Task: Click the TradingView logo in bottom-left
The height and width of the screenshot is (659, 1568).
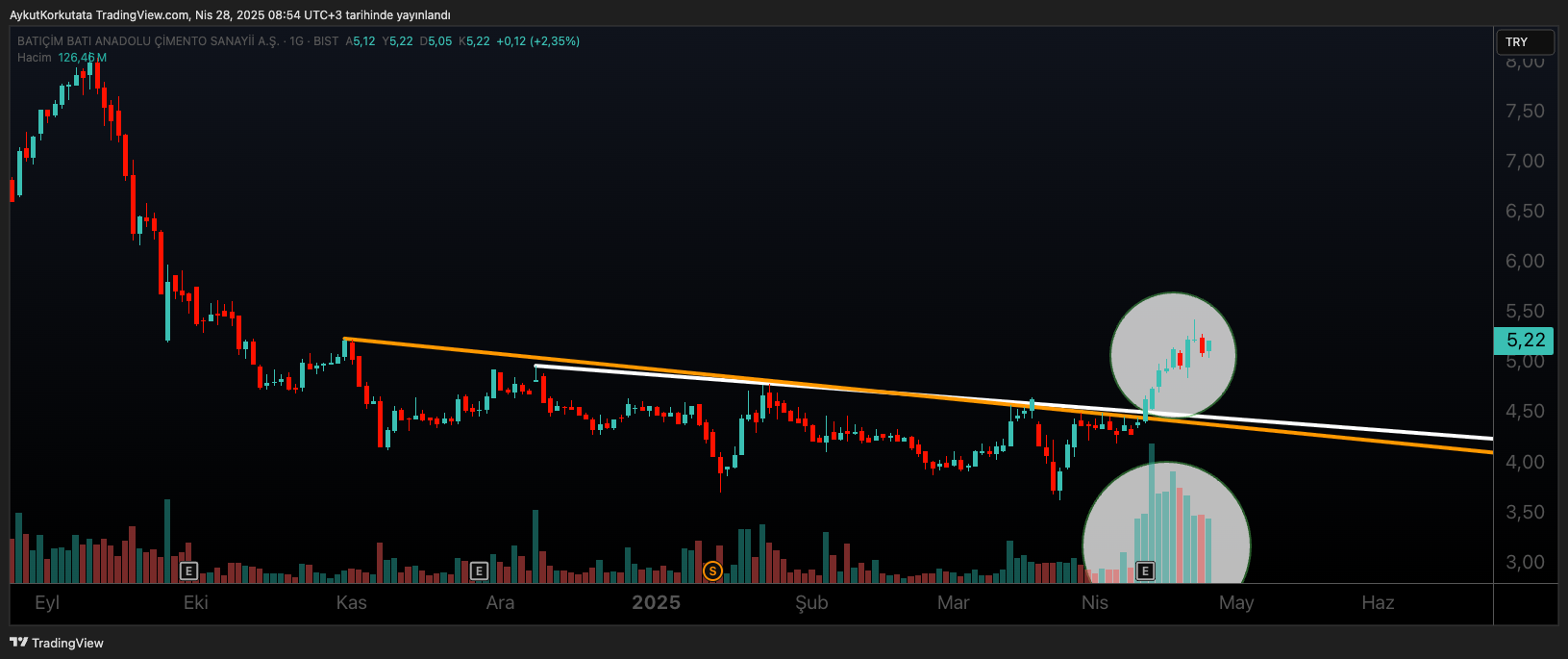Action: click(57, 643)
